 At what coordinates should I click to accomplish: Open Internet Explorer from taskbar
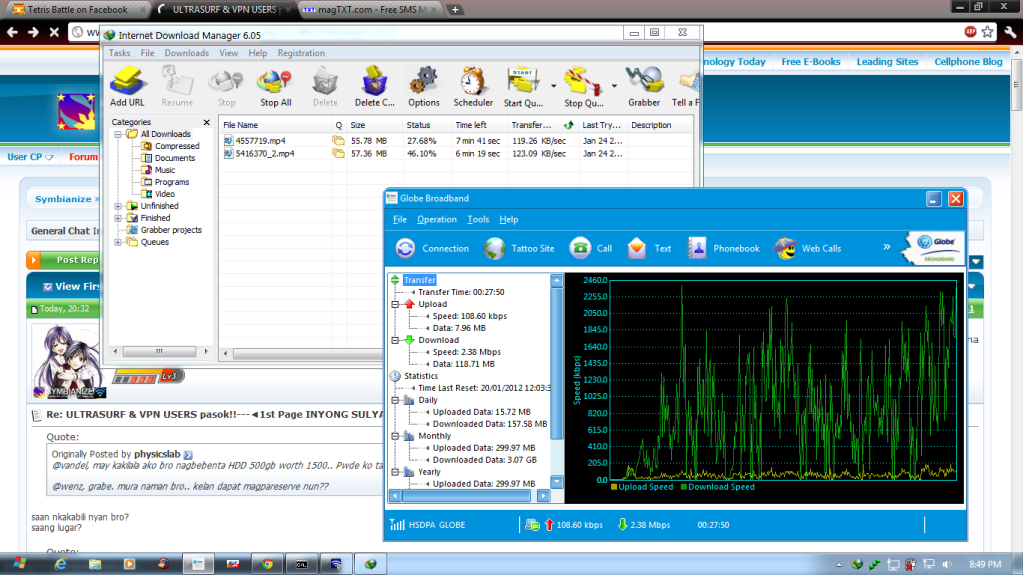coord(61,564)
